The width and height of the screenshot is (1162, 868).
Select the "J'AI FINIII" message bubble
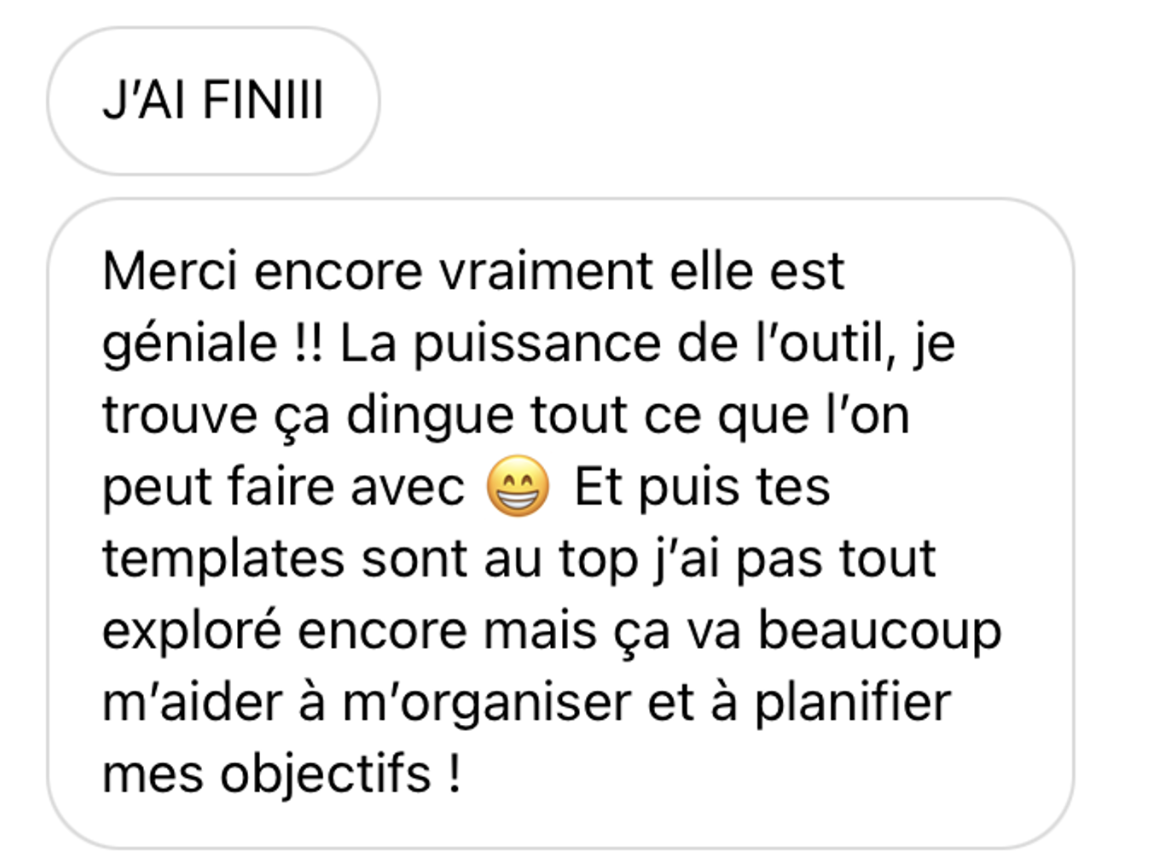(213, 101)
